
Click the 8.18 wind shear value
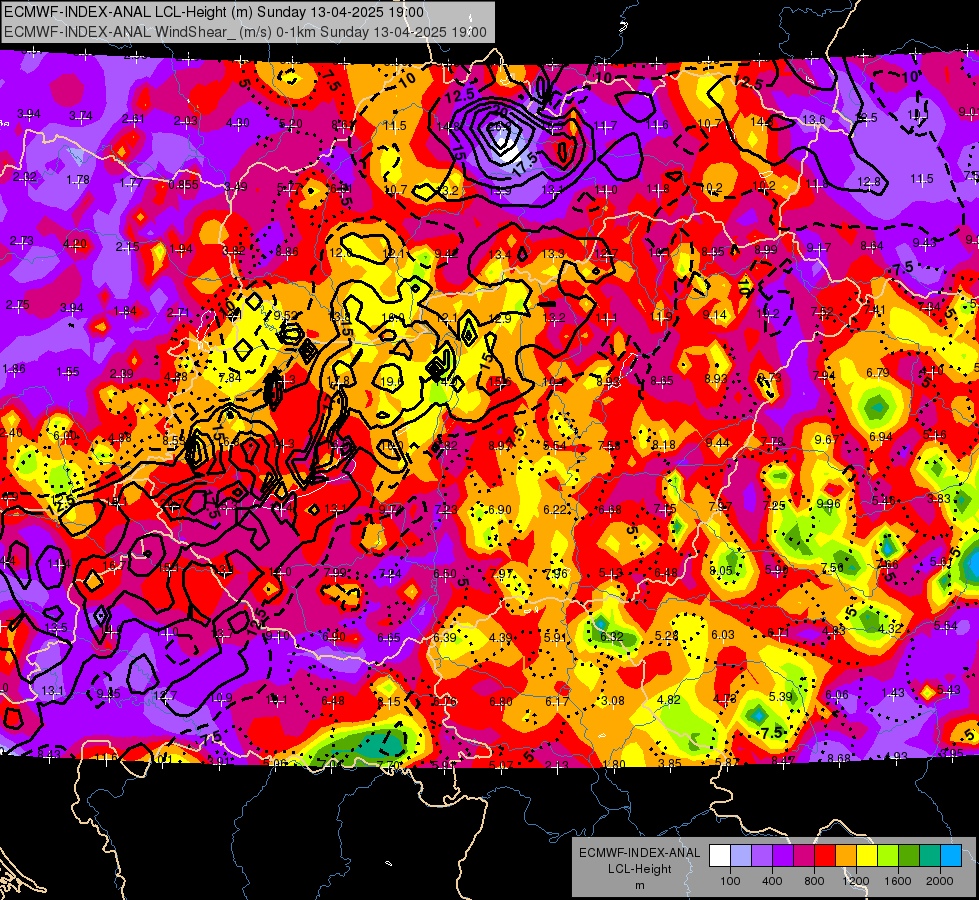[x=663, y=445]
